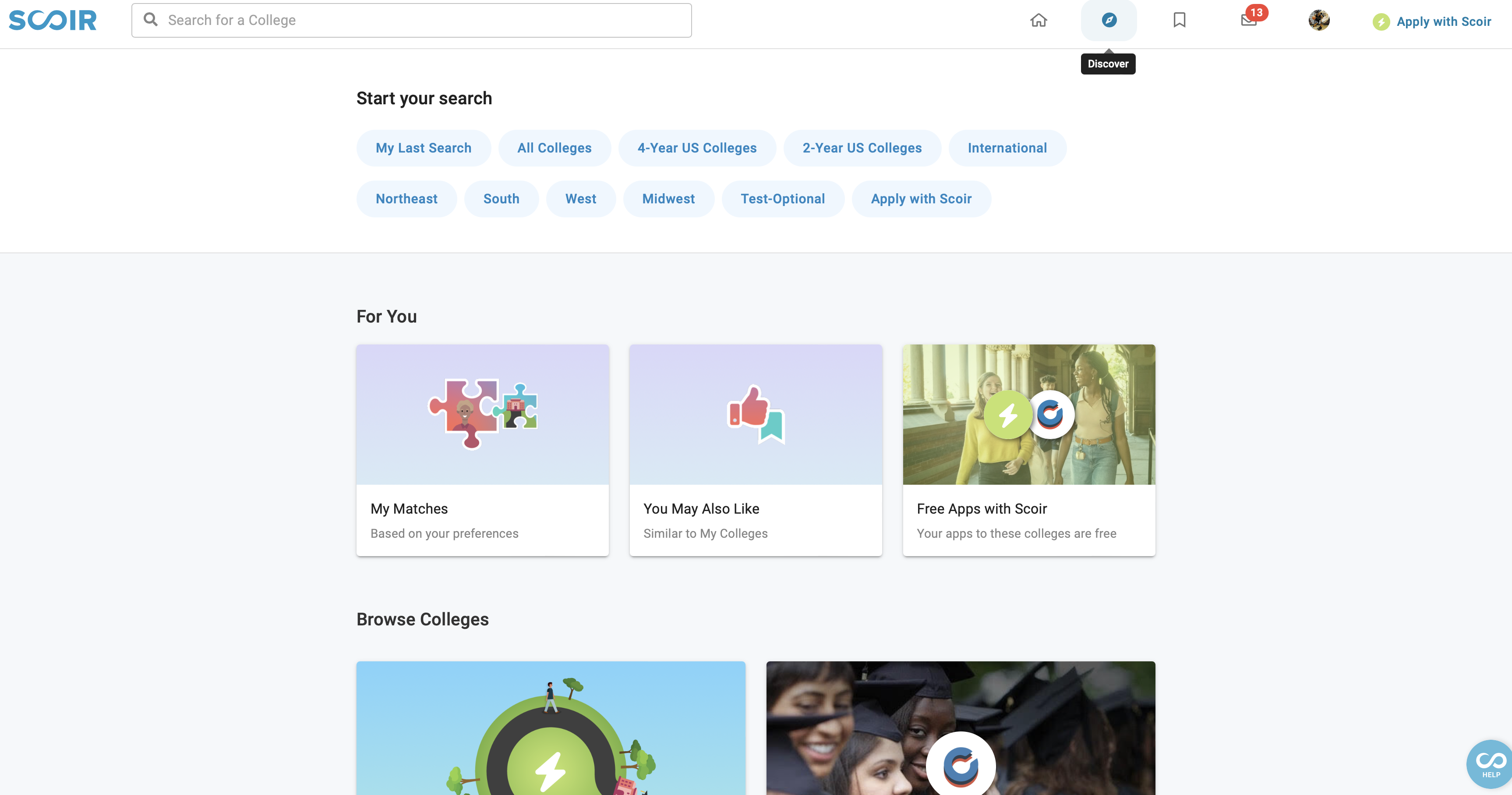This screenshot has height=795, width=1512.
Task: Click the search magnifier icon
Action: pos(151,20)
